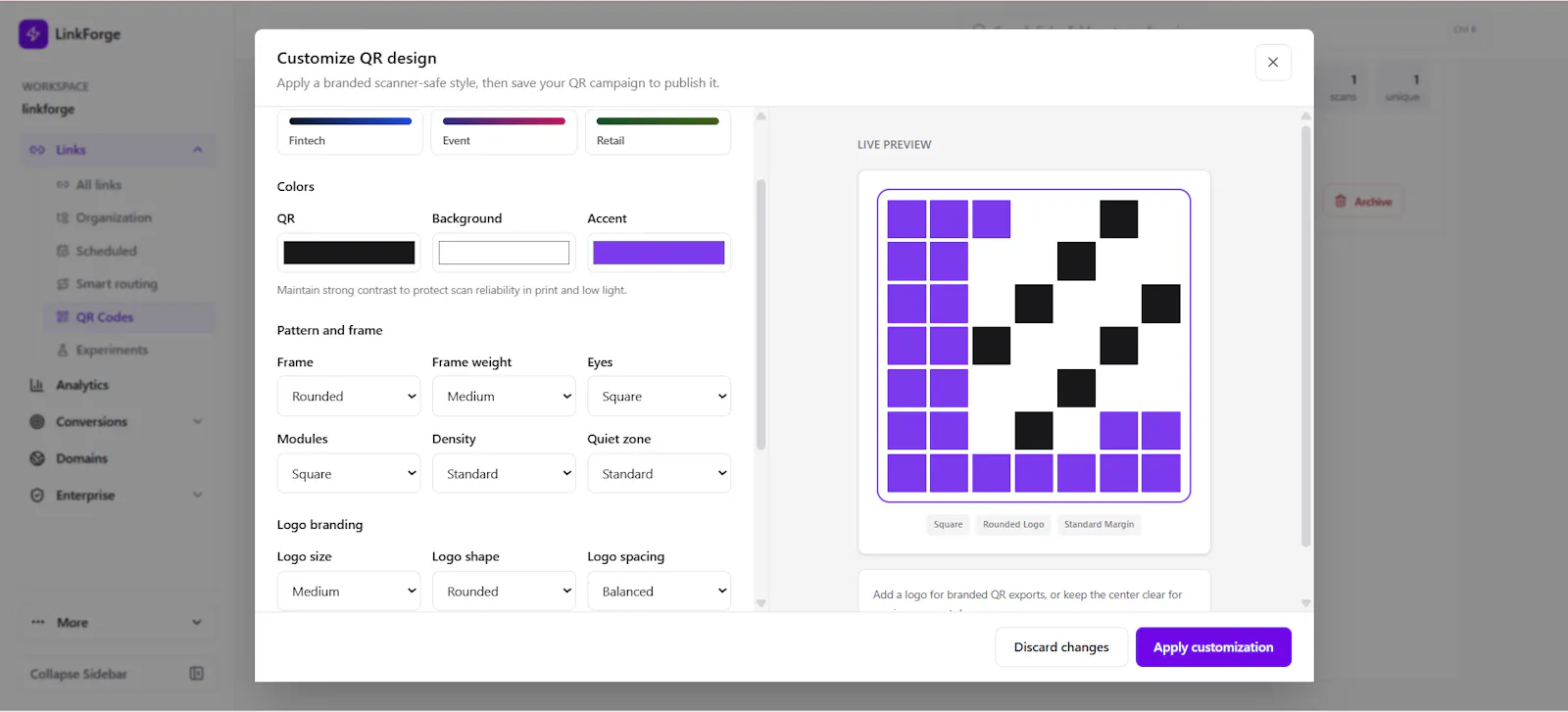
Task: Click Discard changes button
Action: tap(1061, 647)
